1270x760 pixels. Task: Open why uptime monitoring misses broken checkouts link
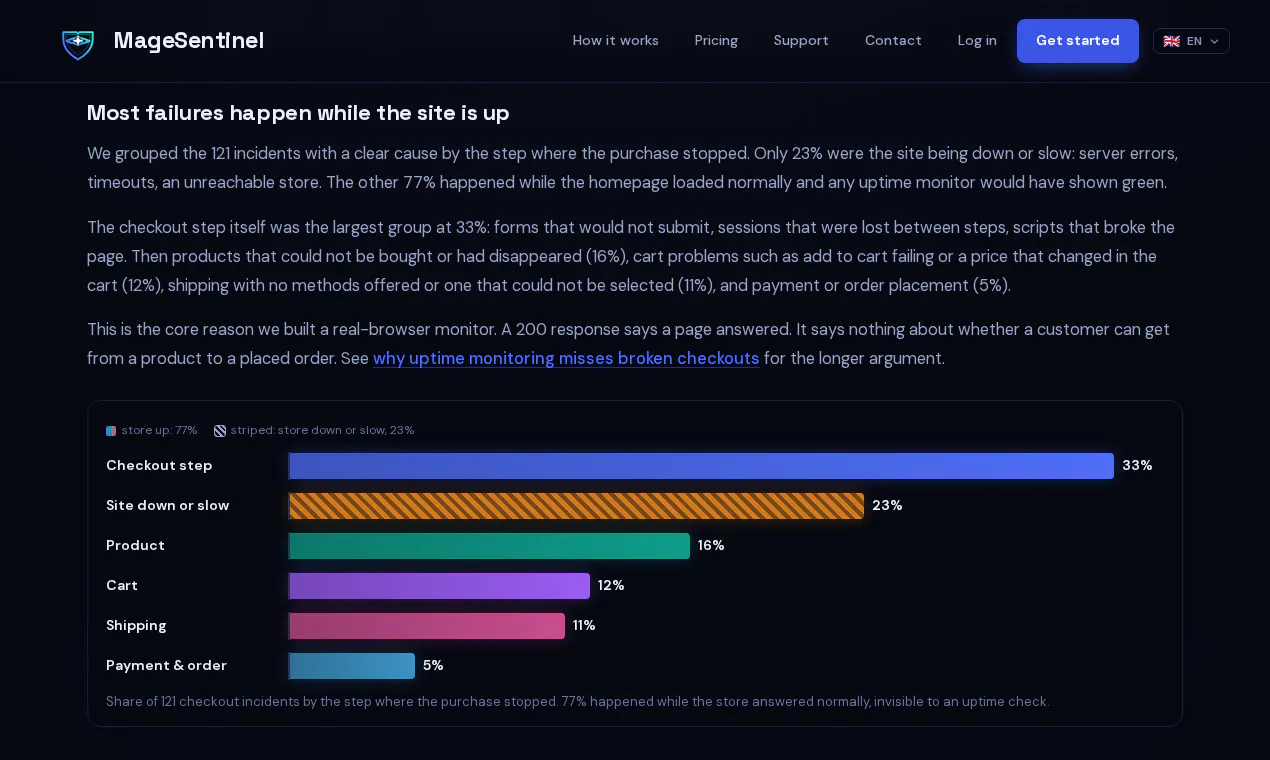point(566,358)
